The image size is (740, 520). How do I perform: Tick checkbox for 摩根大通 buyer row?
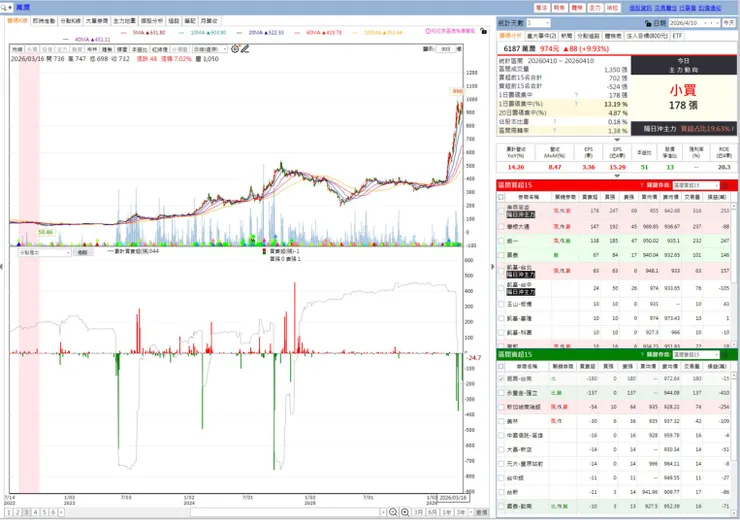point(501,227)
